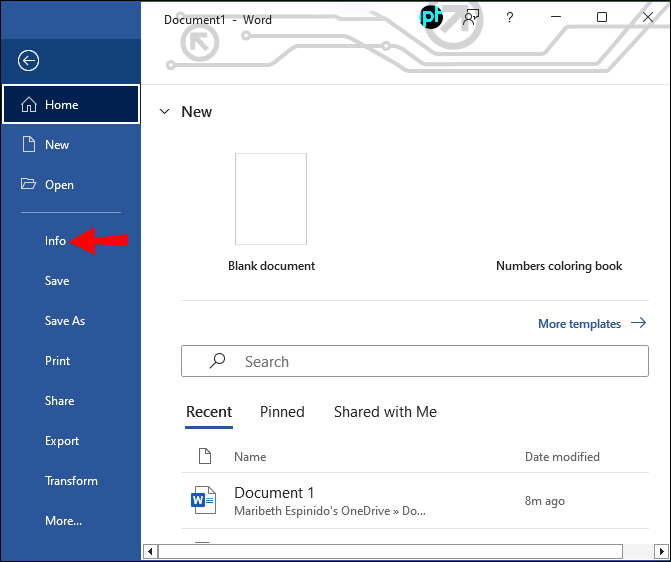Open the More... menu item
671x562 pixels.
tap(63, 521)
